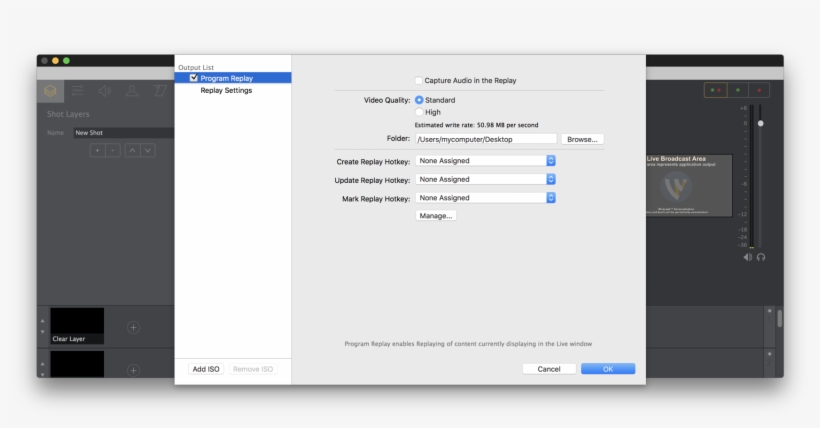Click the Manage... hotkeys button
820x428 pixels.
click(x=436, y=216)
